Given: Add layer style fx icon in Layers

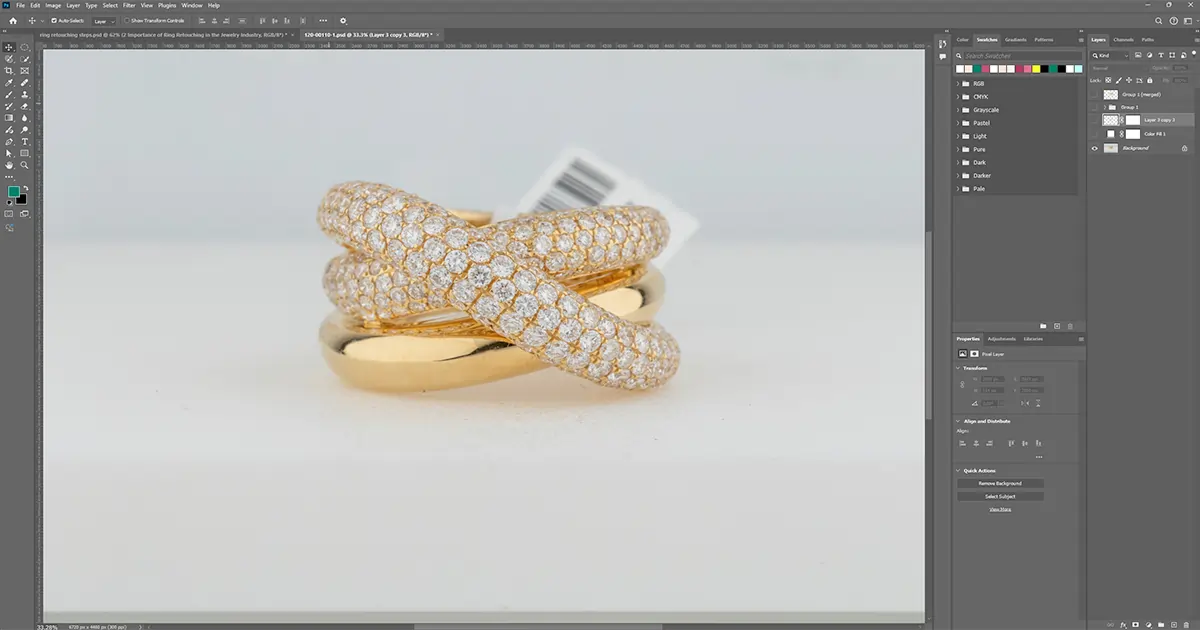Looking at the screenshot, I should click(x=1123, y=625).
